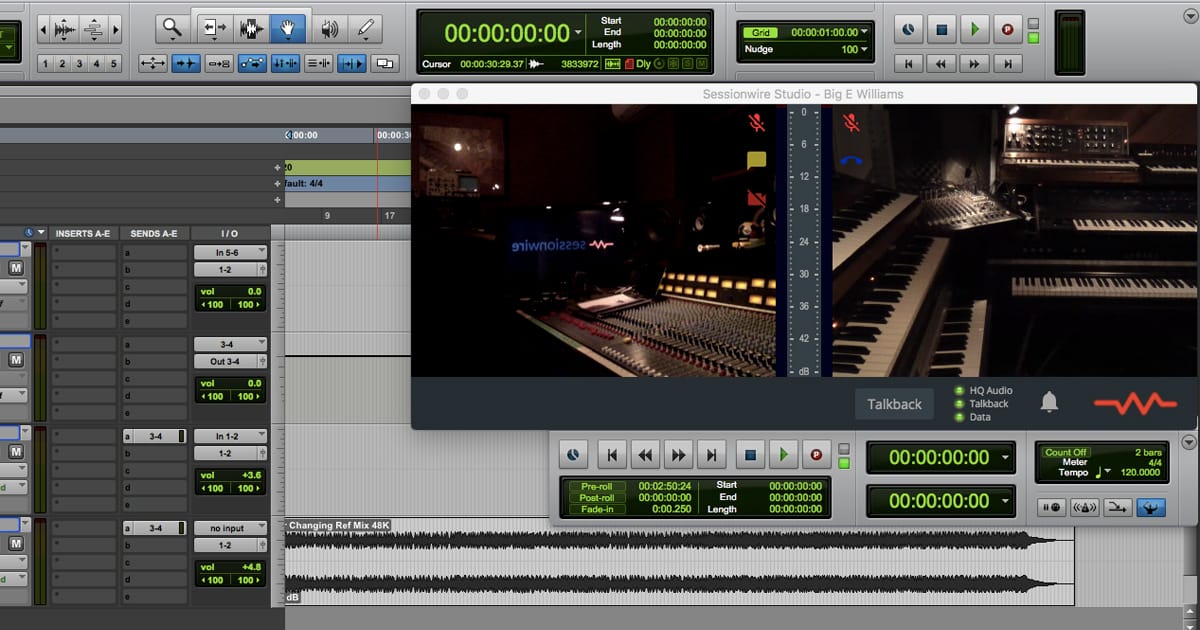This screenshot has width=1200, height=630.
Task: Open the yellow chat bubble icon
Action: pyautogui.click(x=756, y=160)
